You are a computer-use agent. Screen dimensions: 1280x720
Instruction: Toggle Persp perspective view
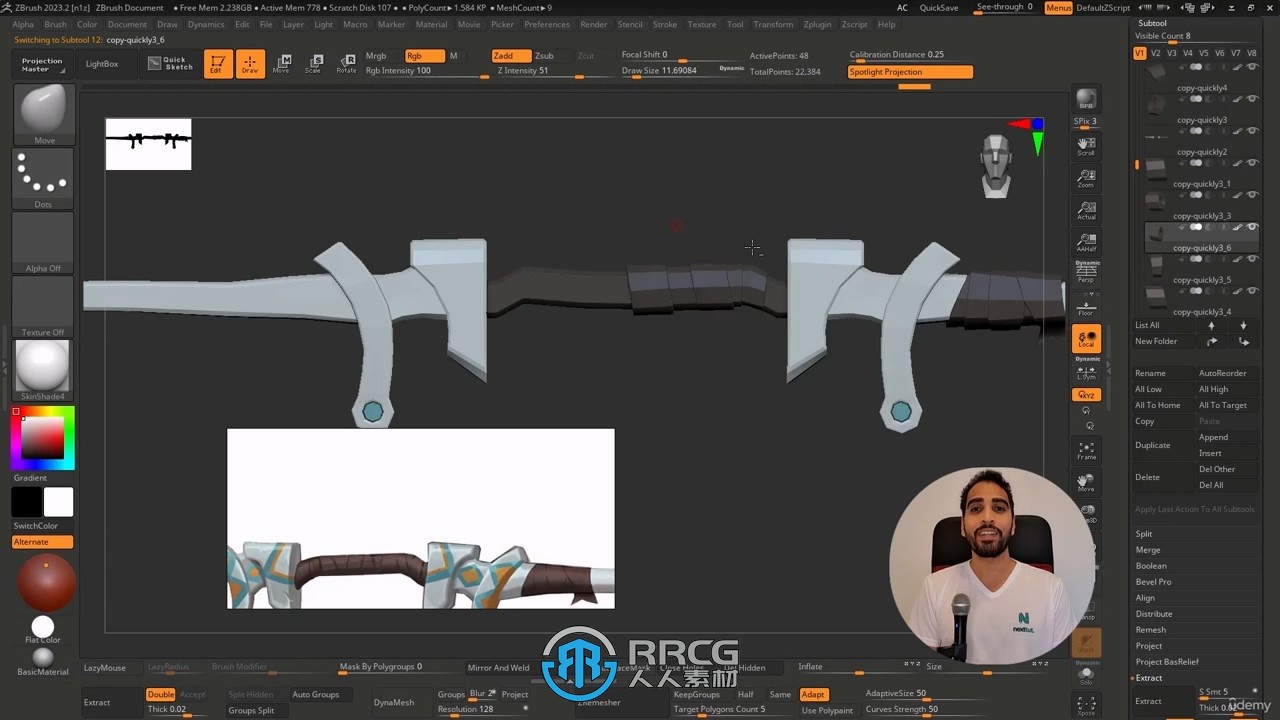(x=1087, y=272)
